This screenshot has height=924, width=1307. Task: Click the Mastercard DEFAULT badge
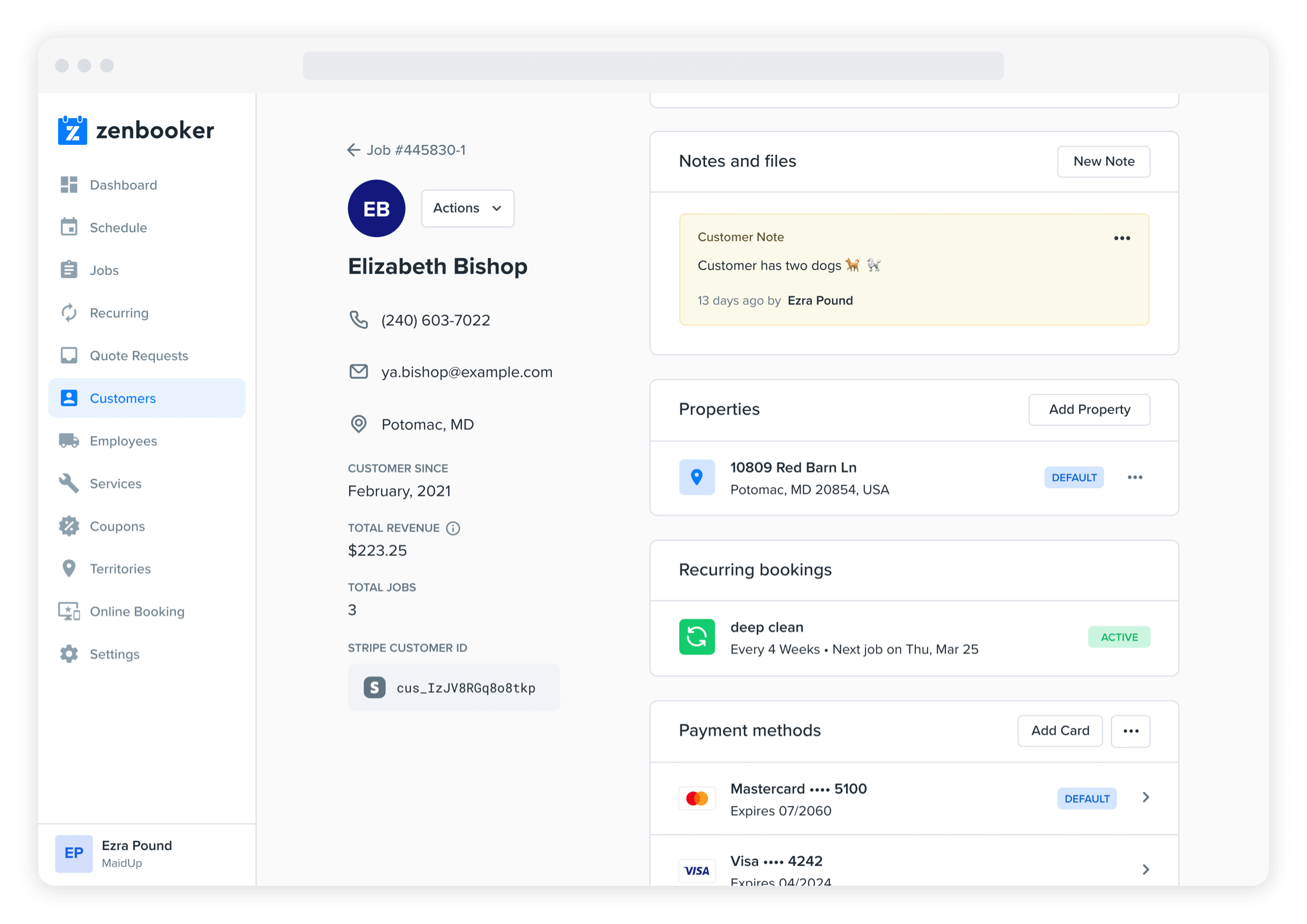point(1086,799)
